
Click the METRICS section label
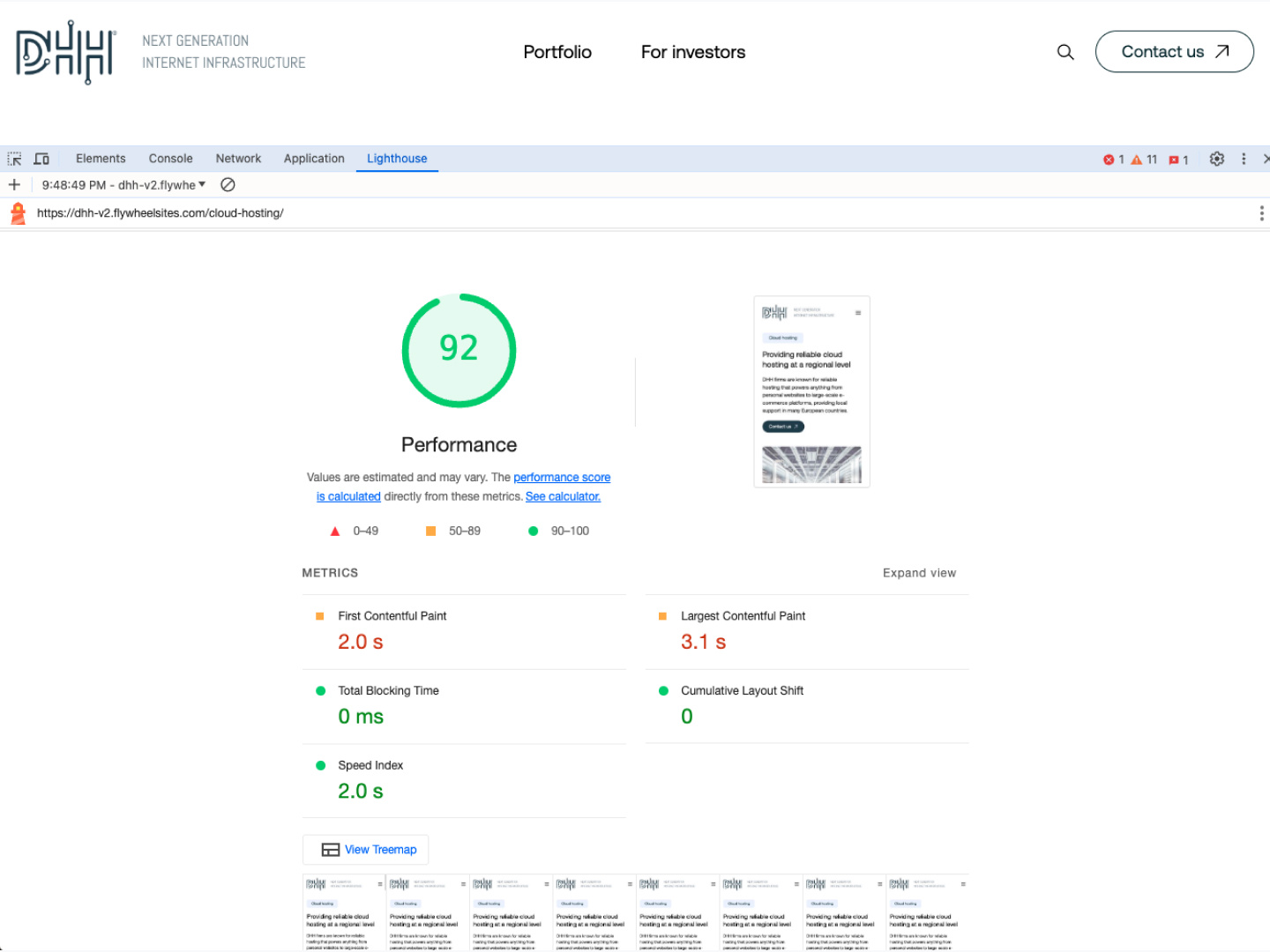pos(330,573)
